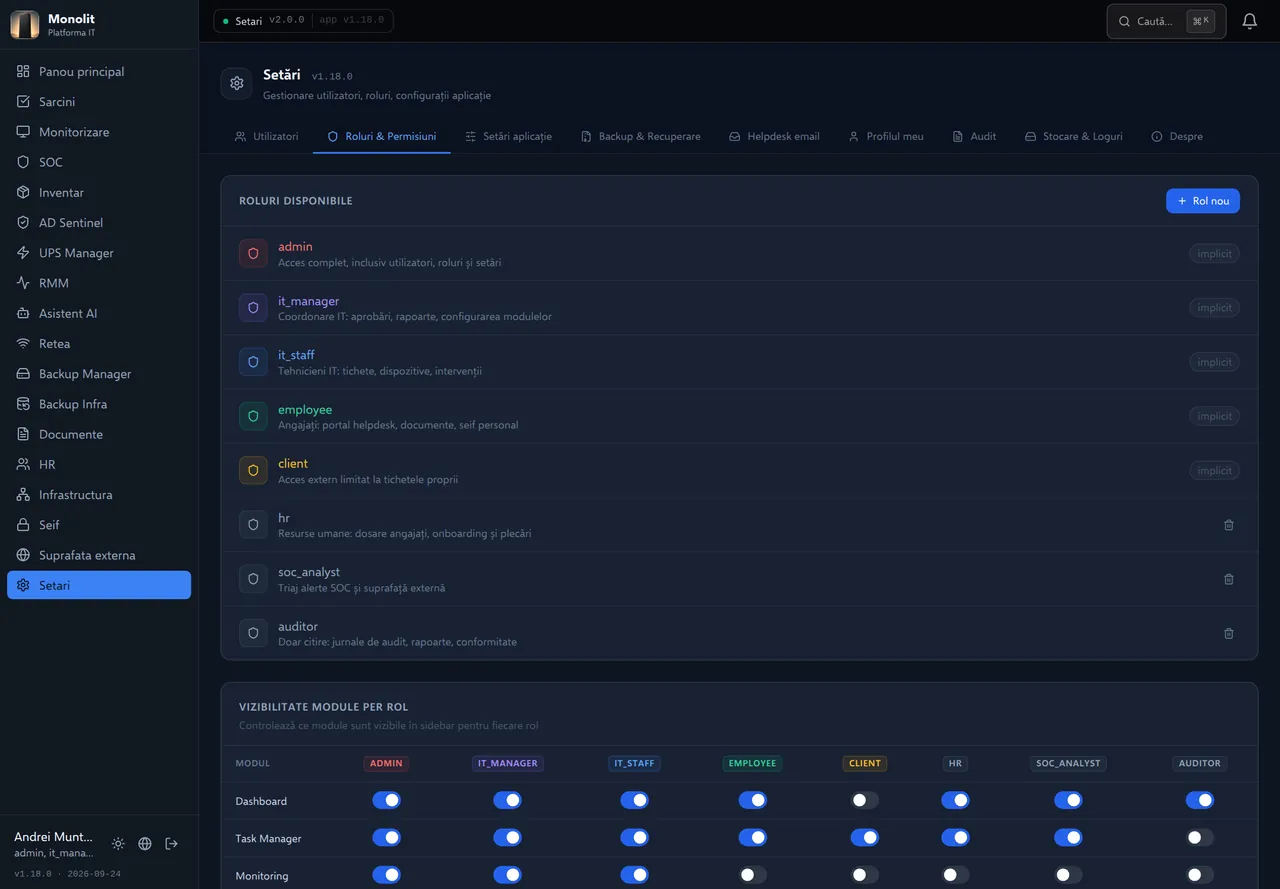1280x889 pixels.
Task: Open the it_staff role row
Action: [739, 362]
